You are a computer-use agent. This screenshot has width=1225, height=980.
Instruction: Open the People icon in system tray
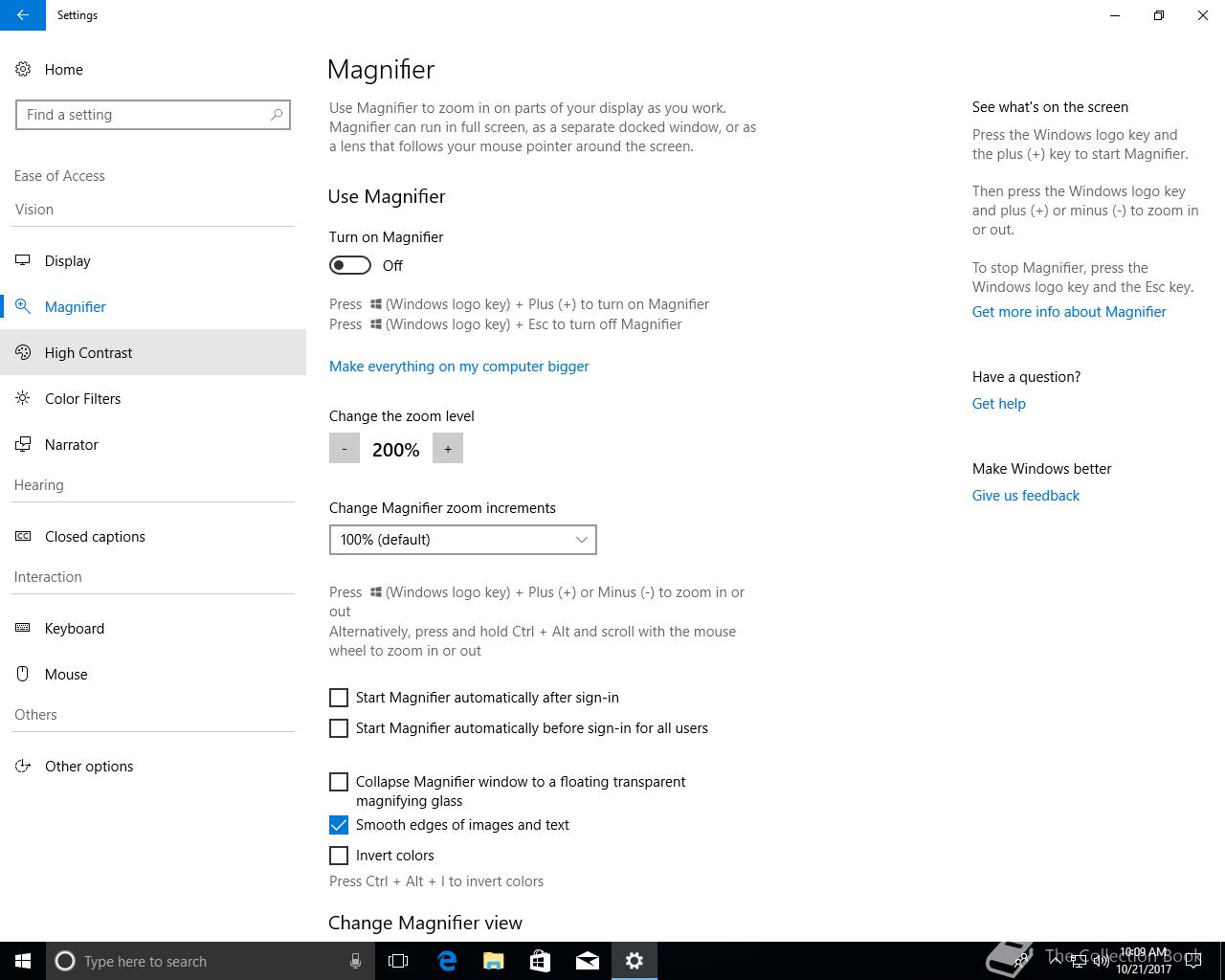[1020, 960]
